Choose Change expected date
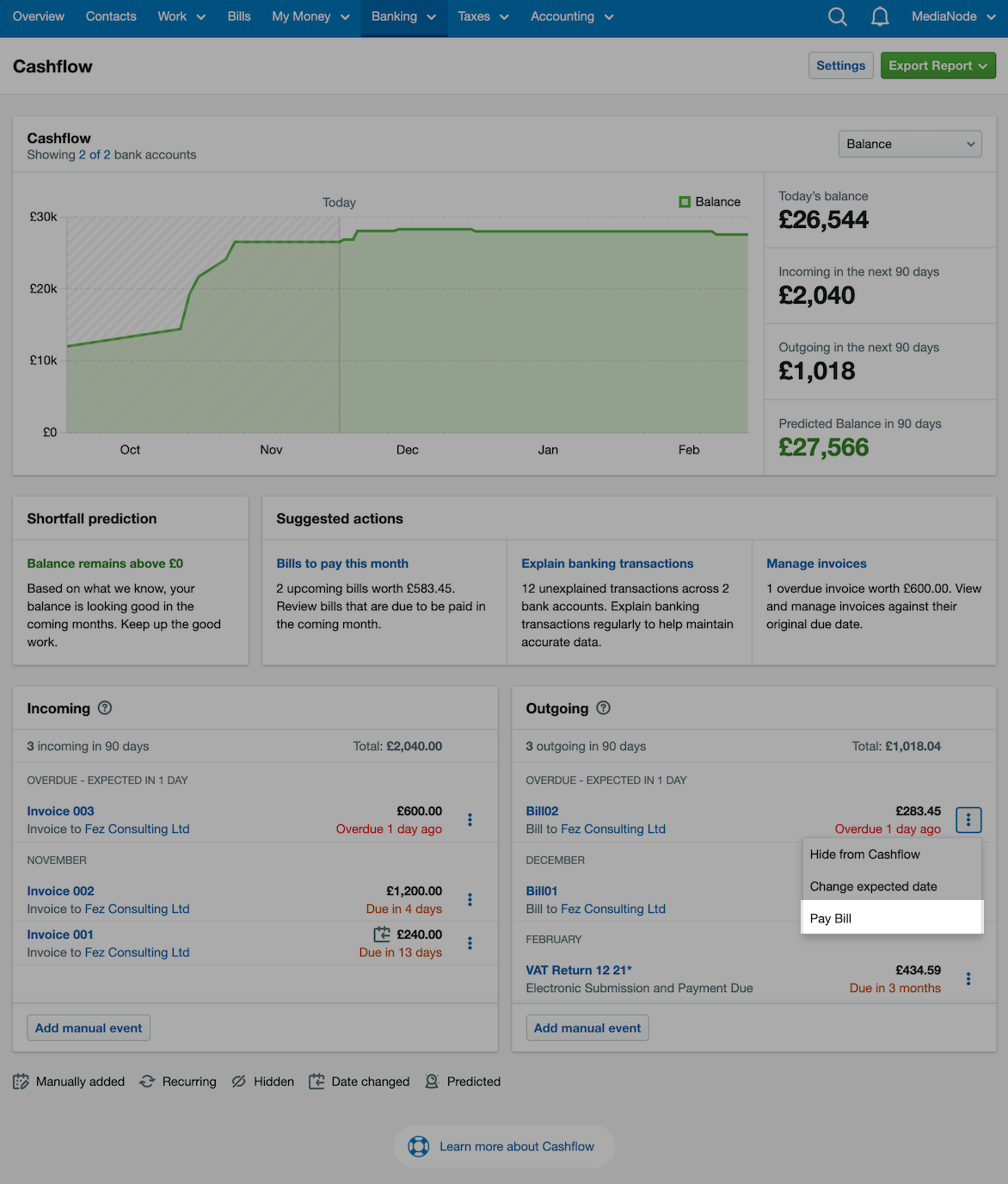 (x=892, y=886)
